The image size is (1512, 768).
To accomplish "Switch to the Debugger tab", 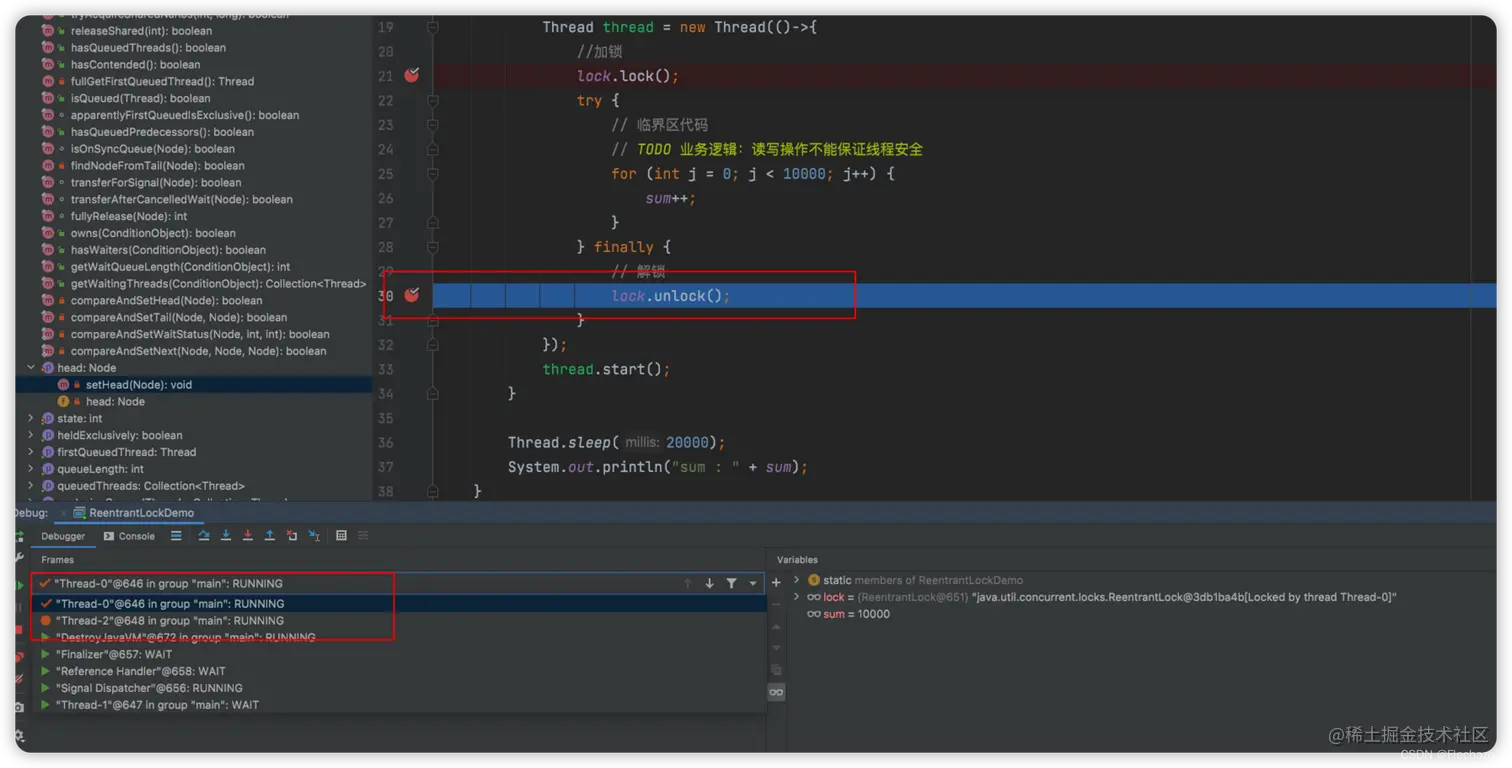I will [63, 536].
